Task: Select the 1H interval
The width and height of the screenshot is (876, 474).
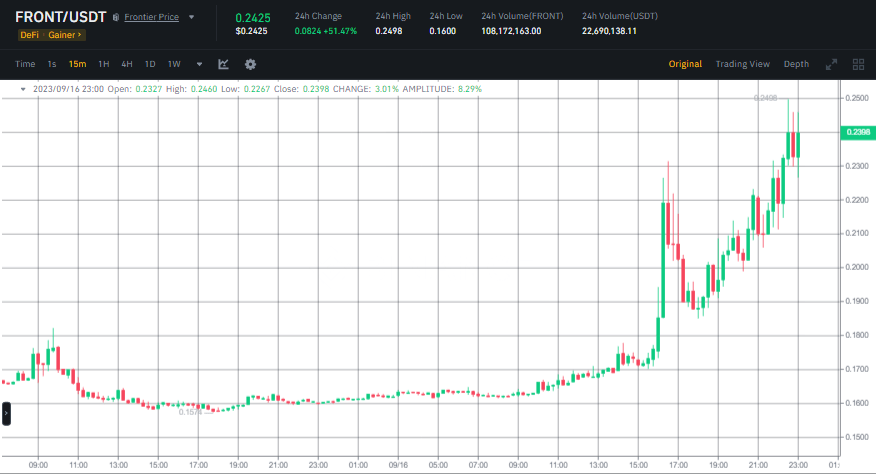Action: [103, 64]
